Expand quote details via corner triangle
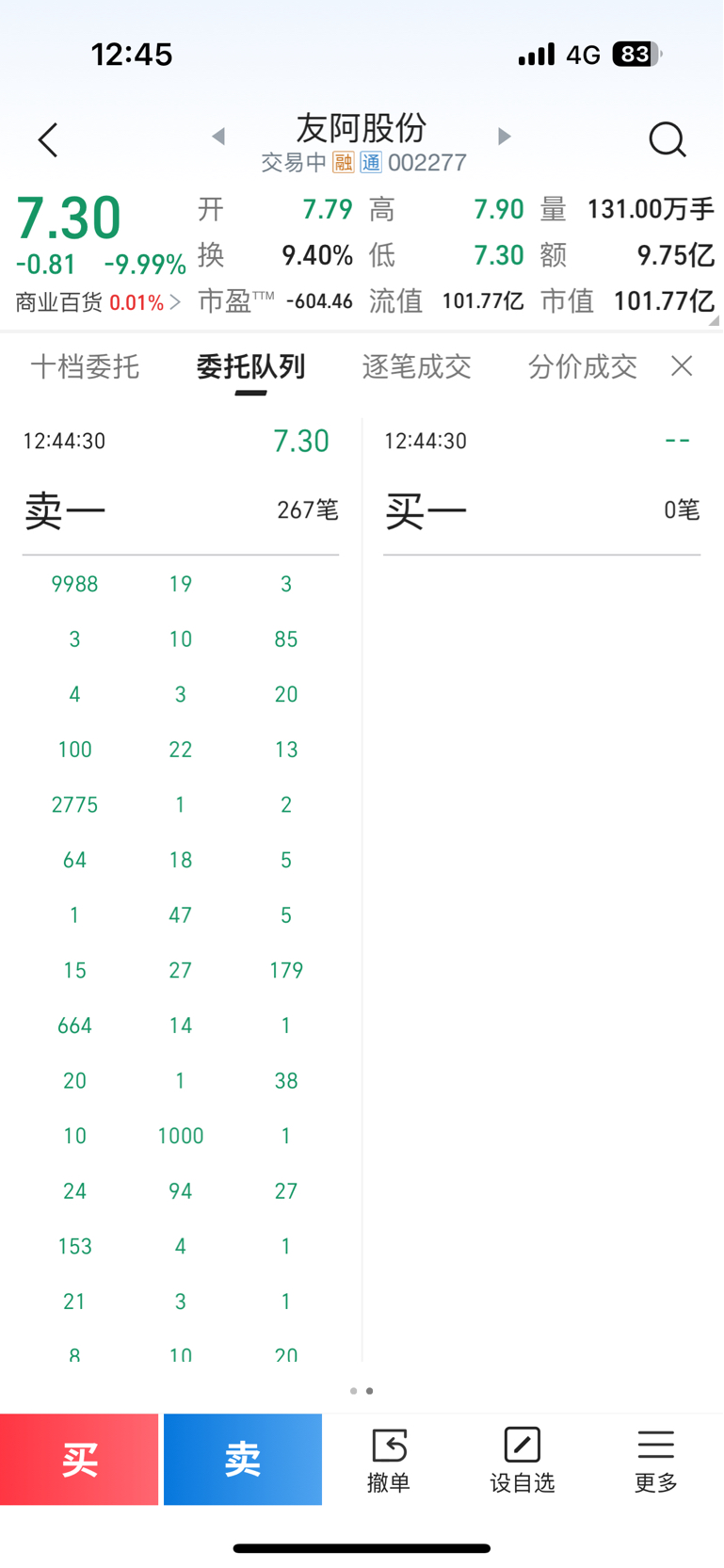This screenshot has width=724, height=1568. (714, 320)
